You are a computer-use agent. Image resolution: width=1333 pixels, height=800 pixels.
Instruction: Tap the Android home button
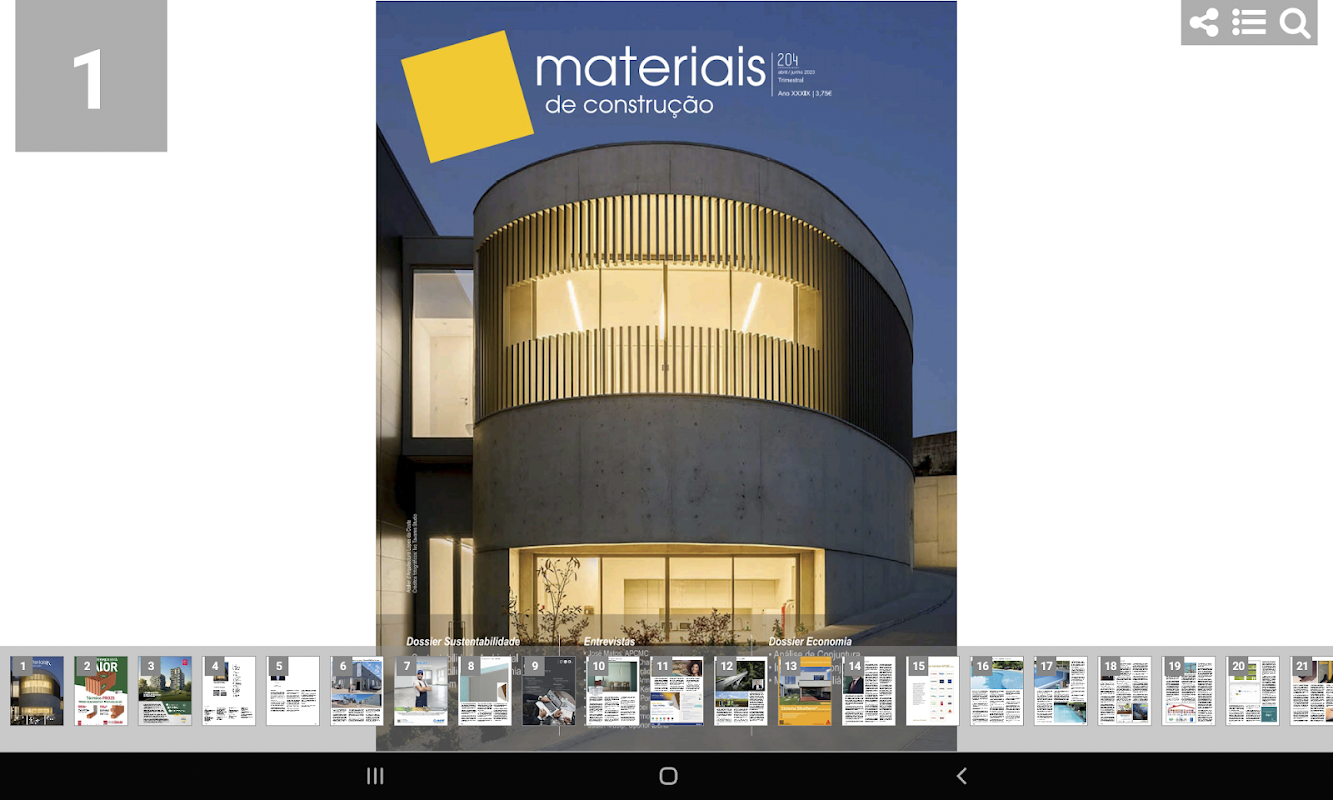click(x=669, y=776)
